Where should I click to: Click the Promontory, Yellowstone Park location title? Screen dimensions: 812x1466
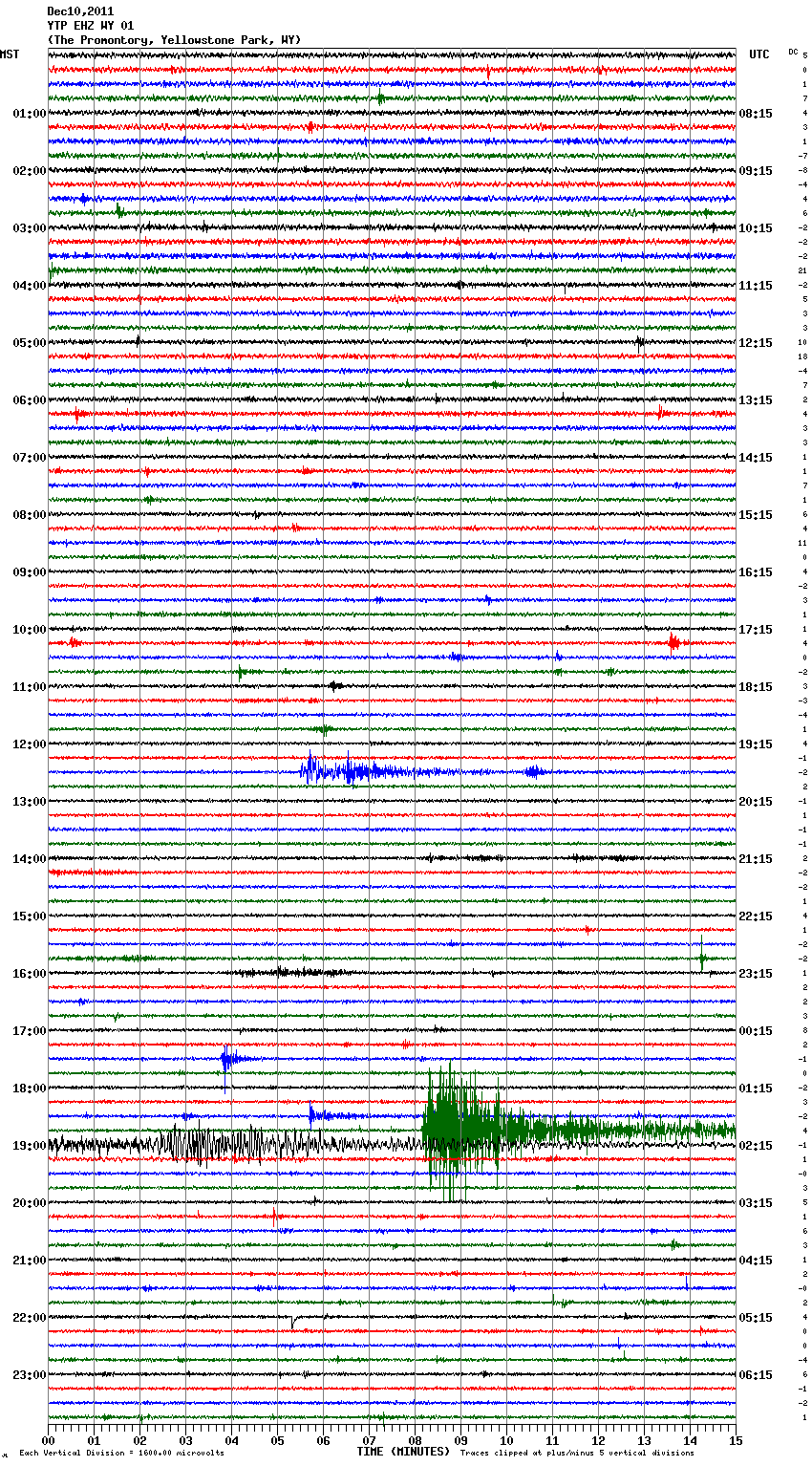(174, 40)
